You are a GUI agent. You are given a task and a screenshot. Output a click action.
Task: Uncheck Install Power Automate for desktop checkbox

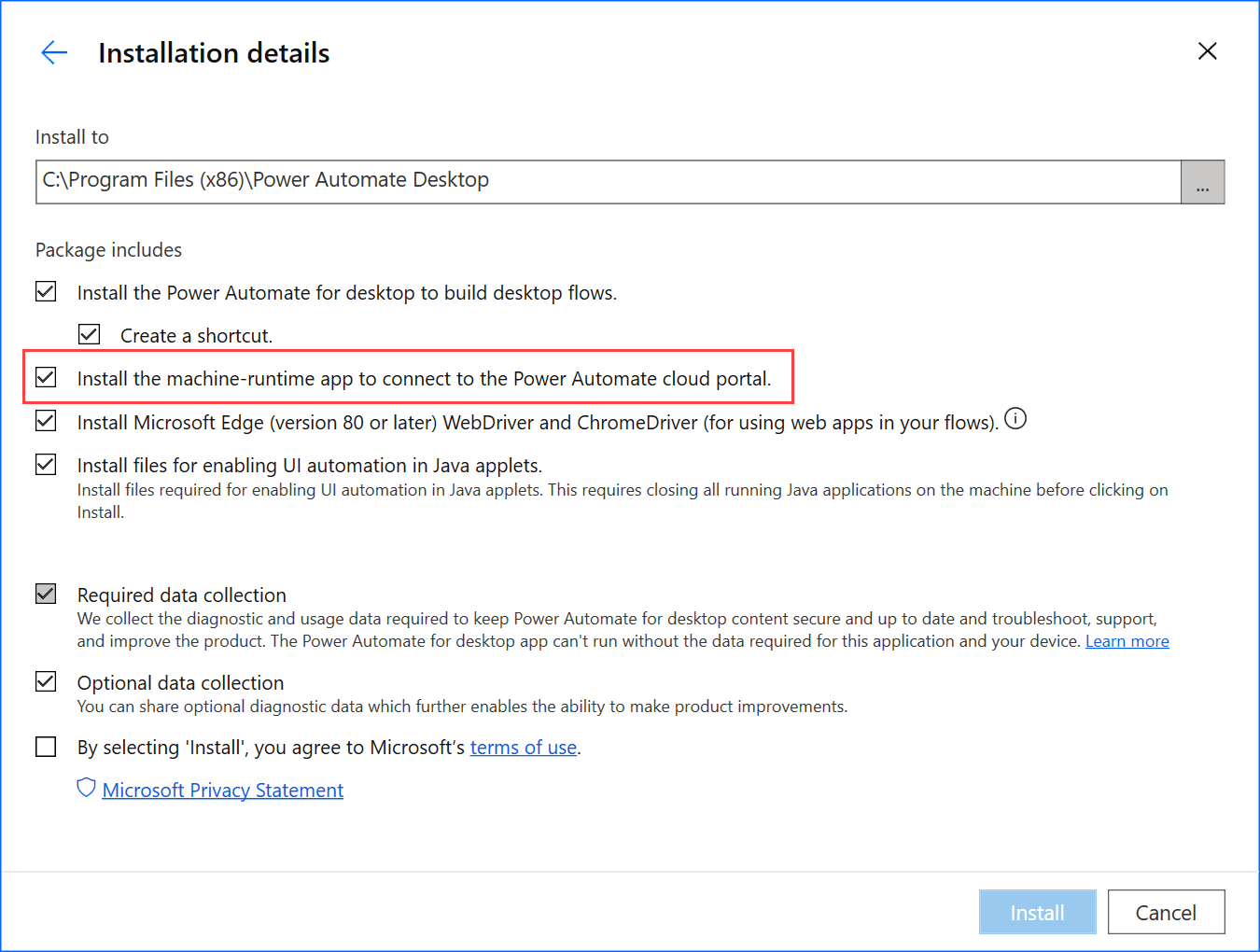46,292
